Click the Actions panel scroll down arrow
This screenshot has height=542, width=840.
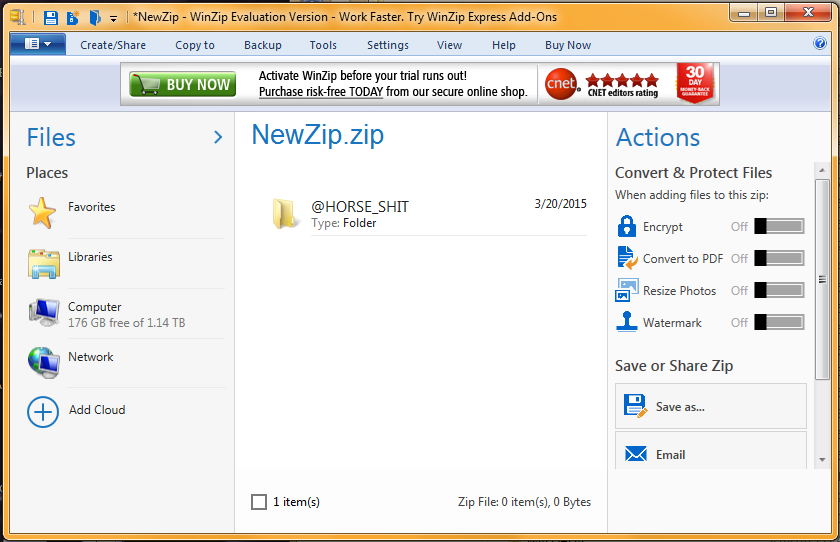pos(822,460)
